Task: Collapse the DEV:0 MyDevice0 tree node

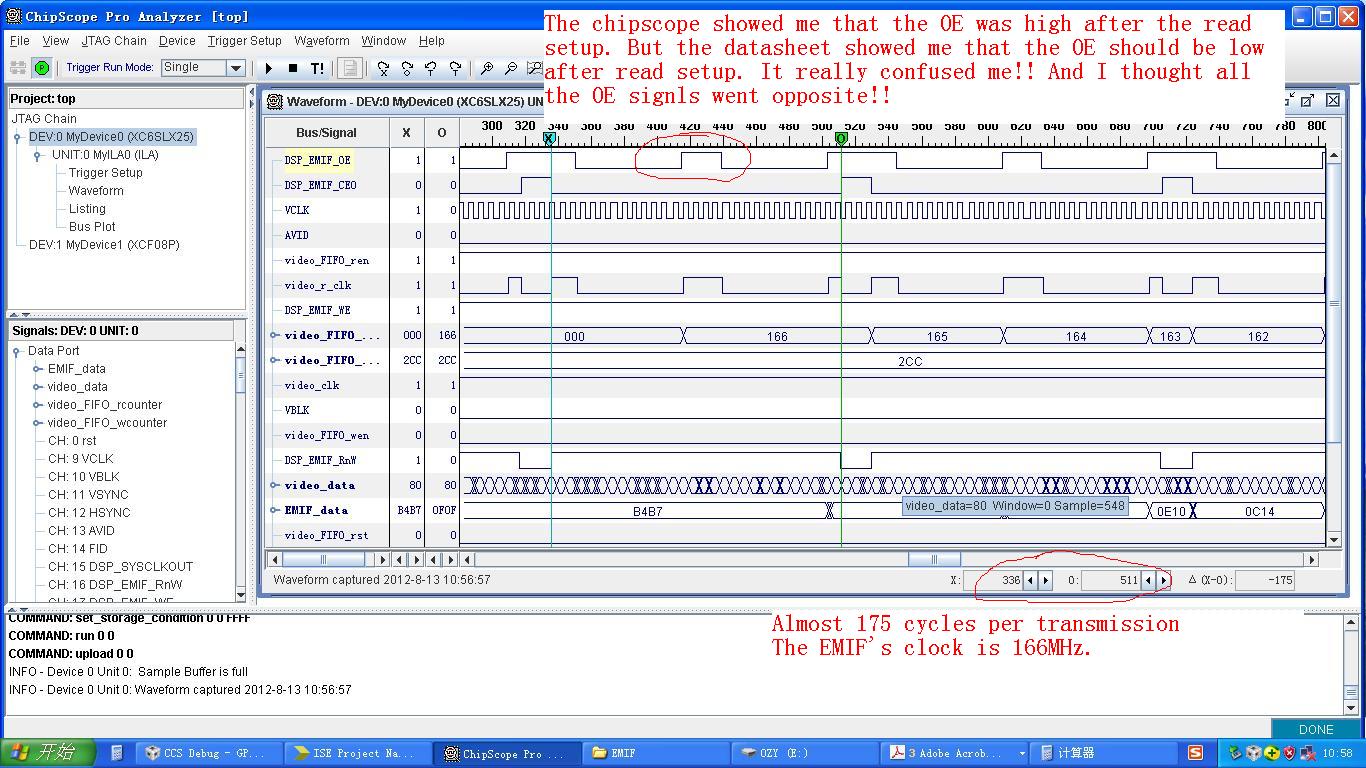Action: coord(17,137)
